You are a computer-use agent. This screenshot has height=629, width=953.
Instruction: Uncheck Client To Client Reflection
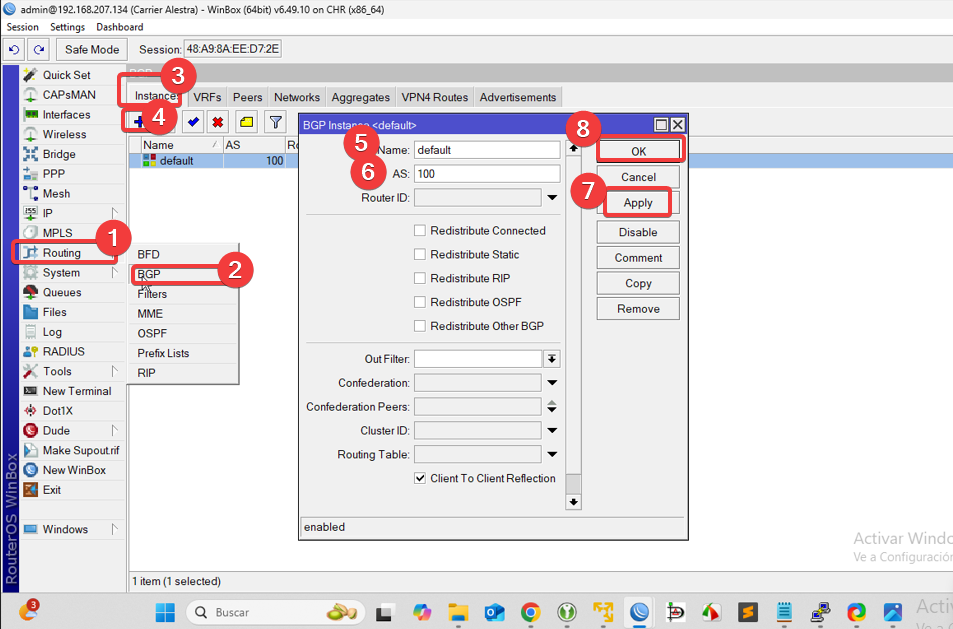point(421,479)
